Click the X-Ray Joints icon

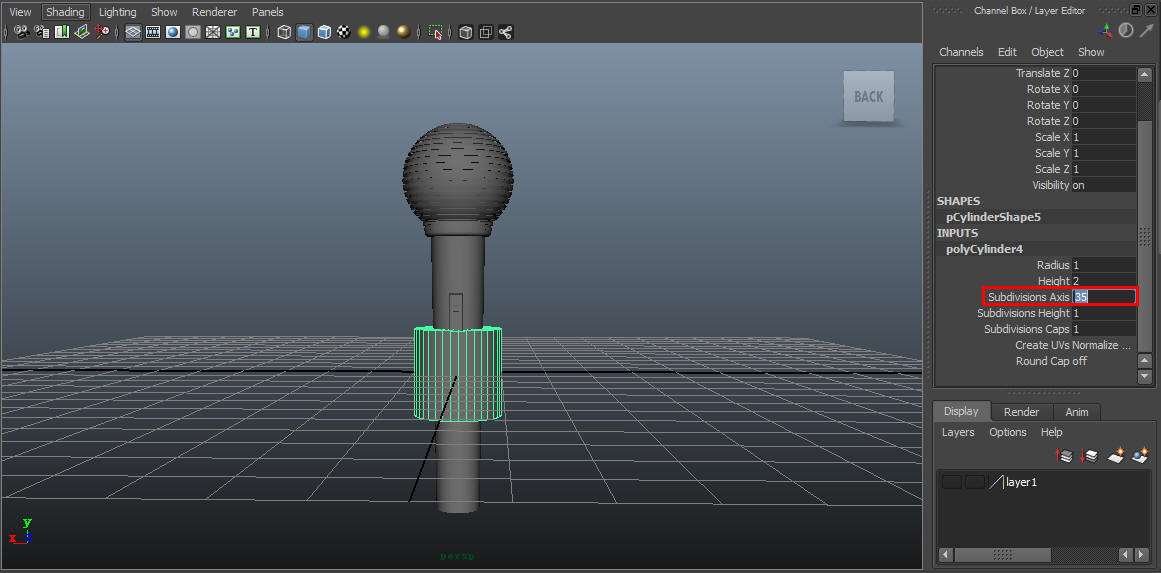pyautogui.click(x=506, y=32)
